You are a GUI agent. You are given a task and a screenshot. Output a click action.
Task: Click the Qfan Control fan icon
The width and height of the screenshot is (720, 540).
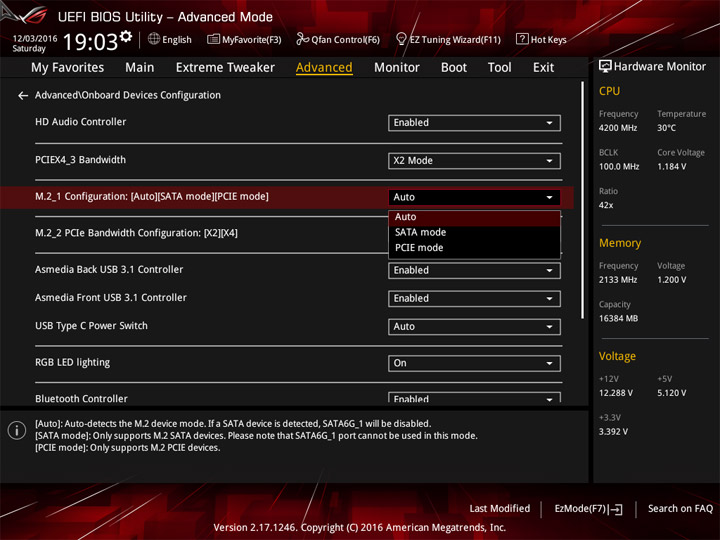[x=302, y=39]
